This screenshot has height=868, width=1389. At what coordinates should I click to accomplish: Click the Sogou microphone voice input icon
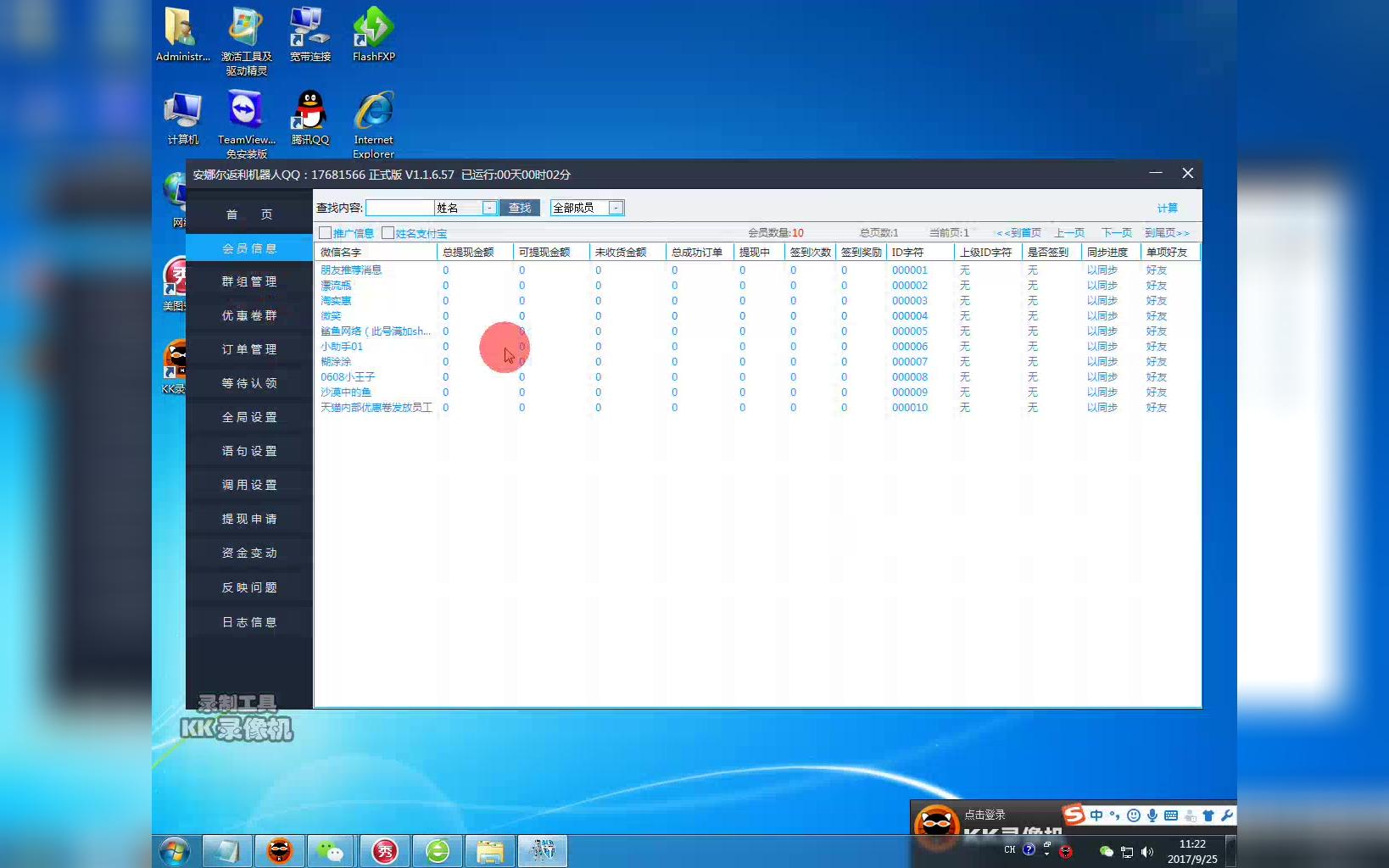click(1152, 815)
